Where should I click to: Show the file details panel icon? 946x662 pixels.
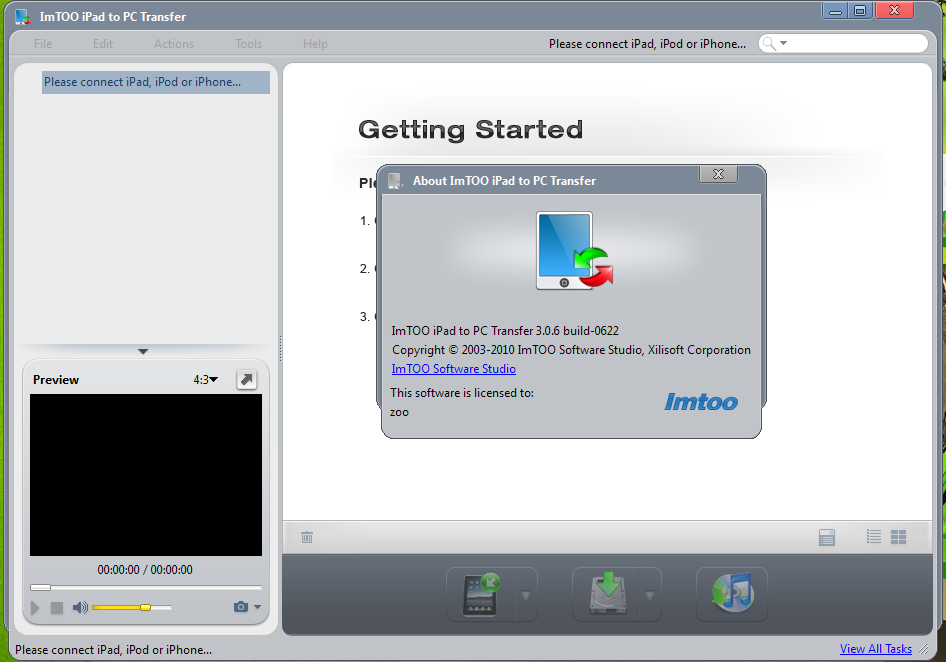pos(827,537)
